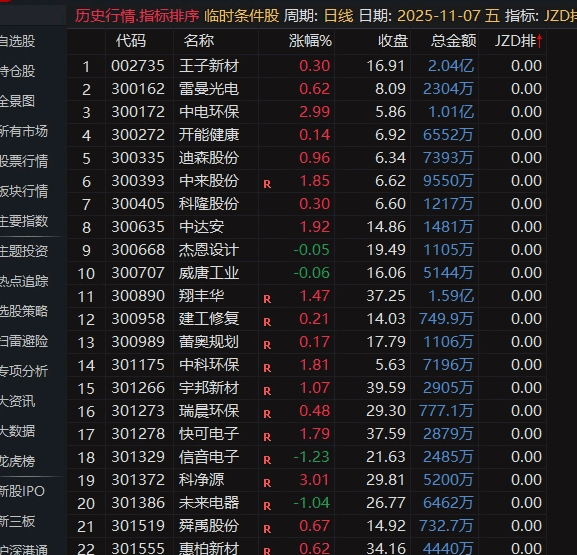This screenshot has height=555, width=577.
Task: Sort by the 名称 column header
Action: coord(199,41)
